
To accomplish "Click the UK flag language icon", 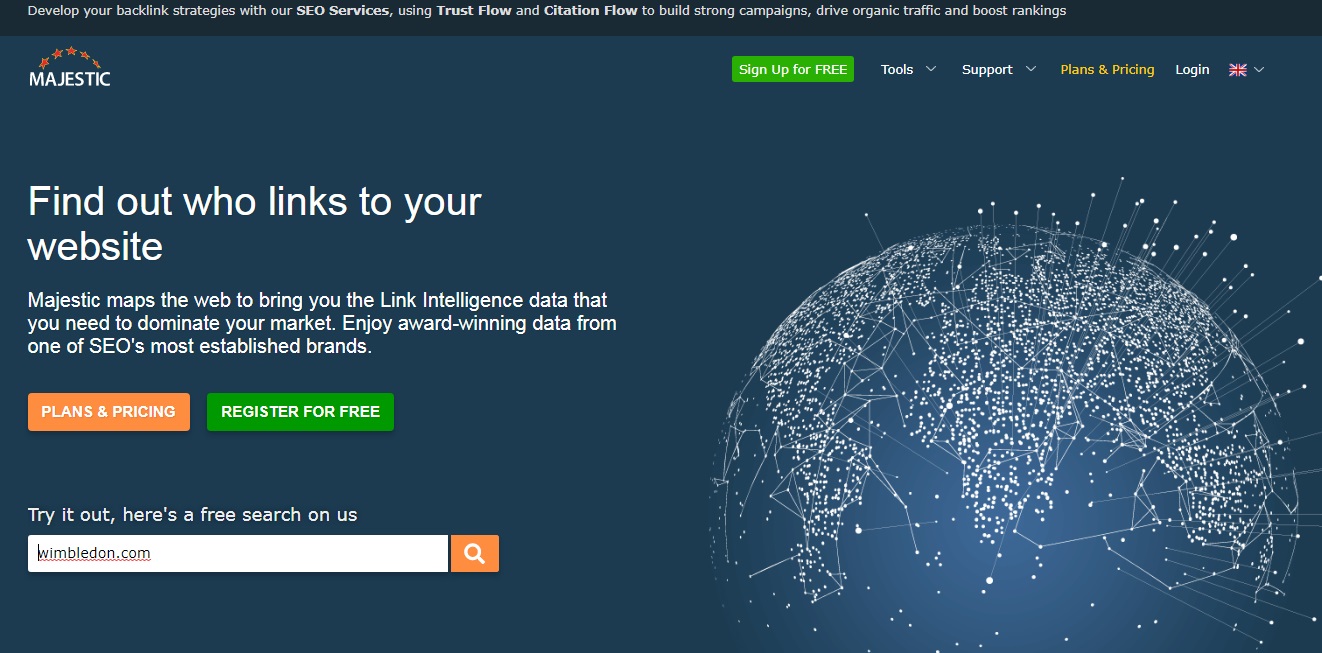I will (x=1238, y=70).
